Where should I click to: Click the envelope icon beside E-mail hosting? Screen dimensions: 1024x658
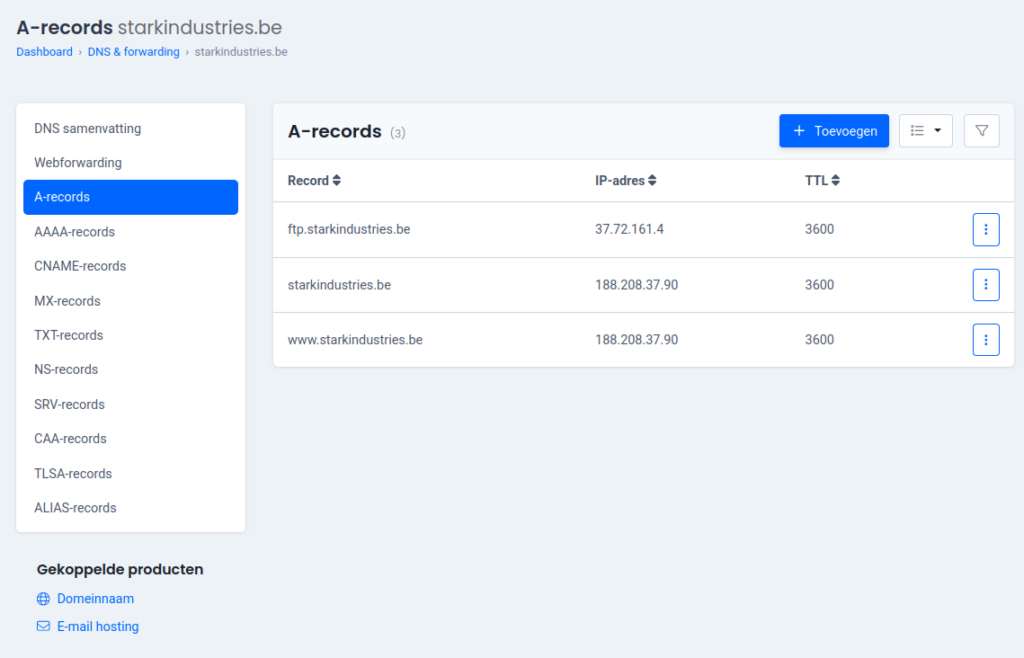coord(41,626)
